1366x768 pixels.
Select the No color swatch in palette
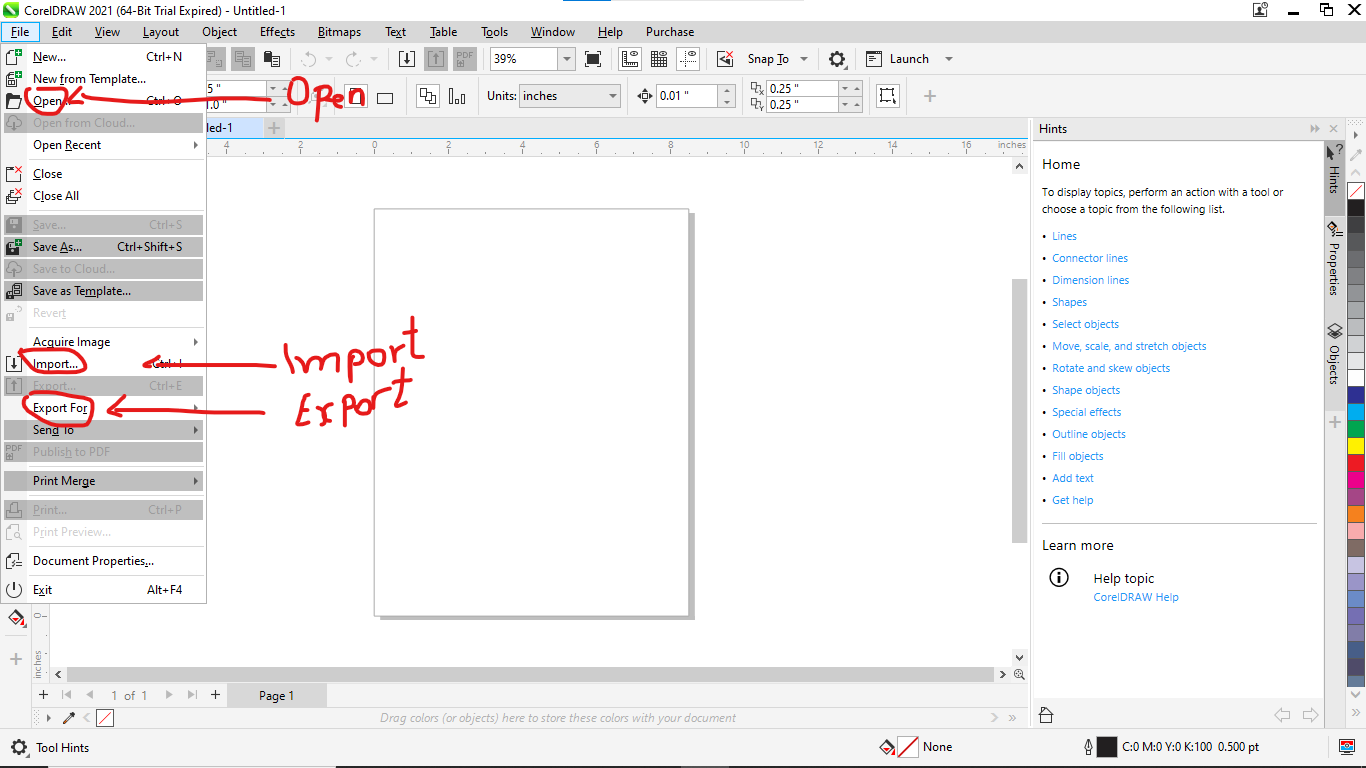(1356, 190)
